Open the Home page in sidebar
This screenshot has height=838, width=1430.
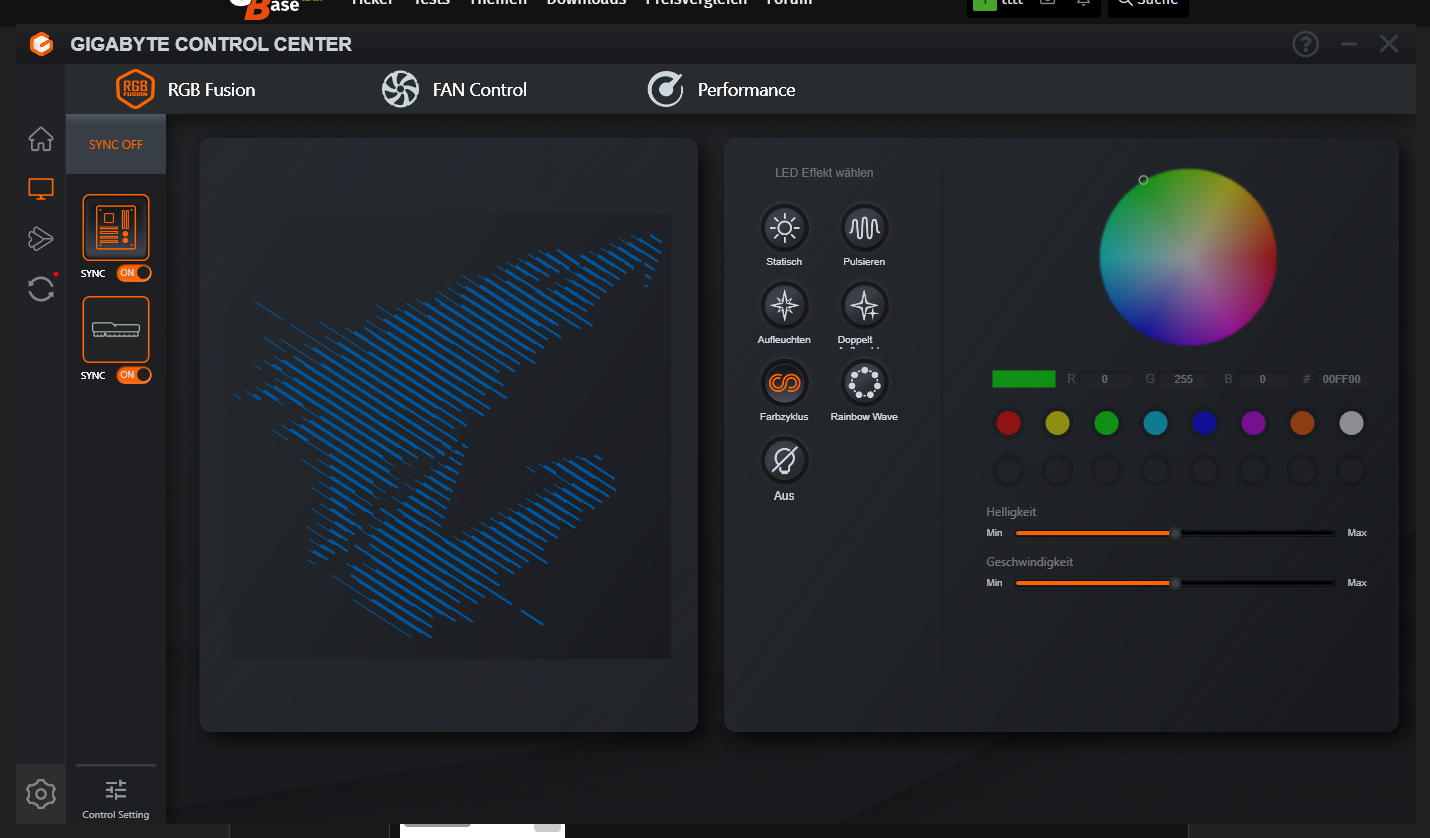[41, 139]
